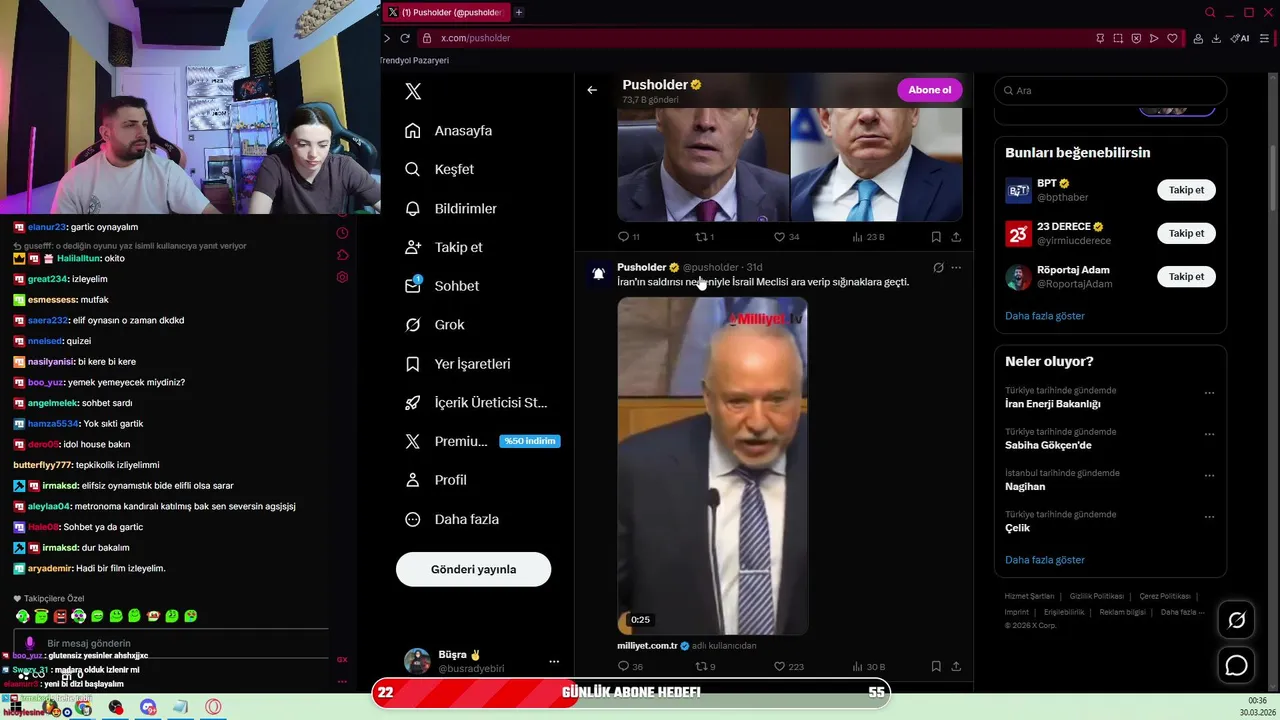
Task: Share the tweet with 34 likes
Action: (956, 237)
